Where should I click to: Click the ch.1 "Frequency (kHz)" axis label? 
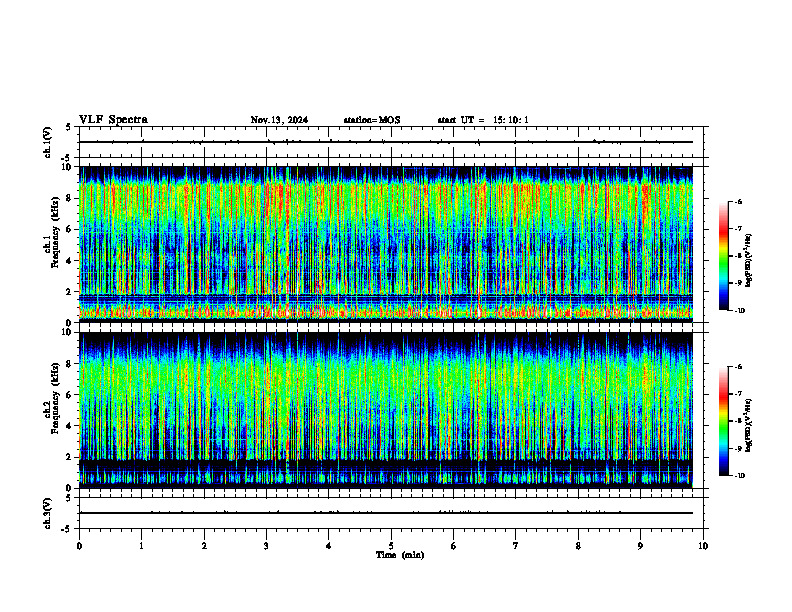55,232
